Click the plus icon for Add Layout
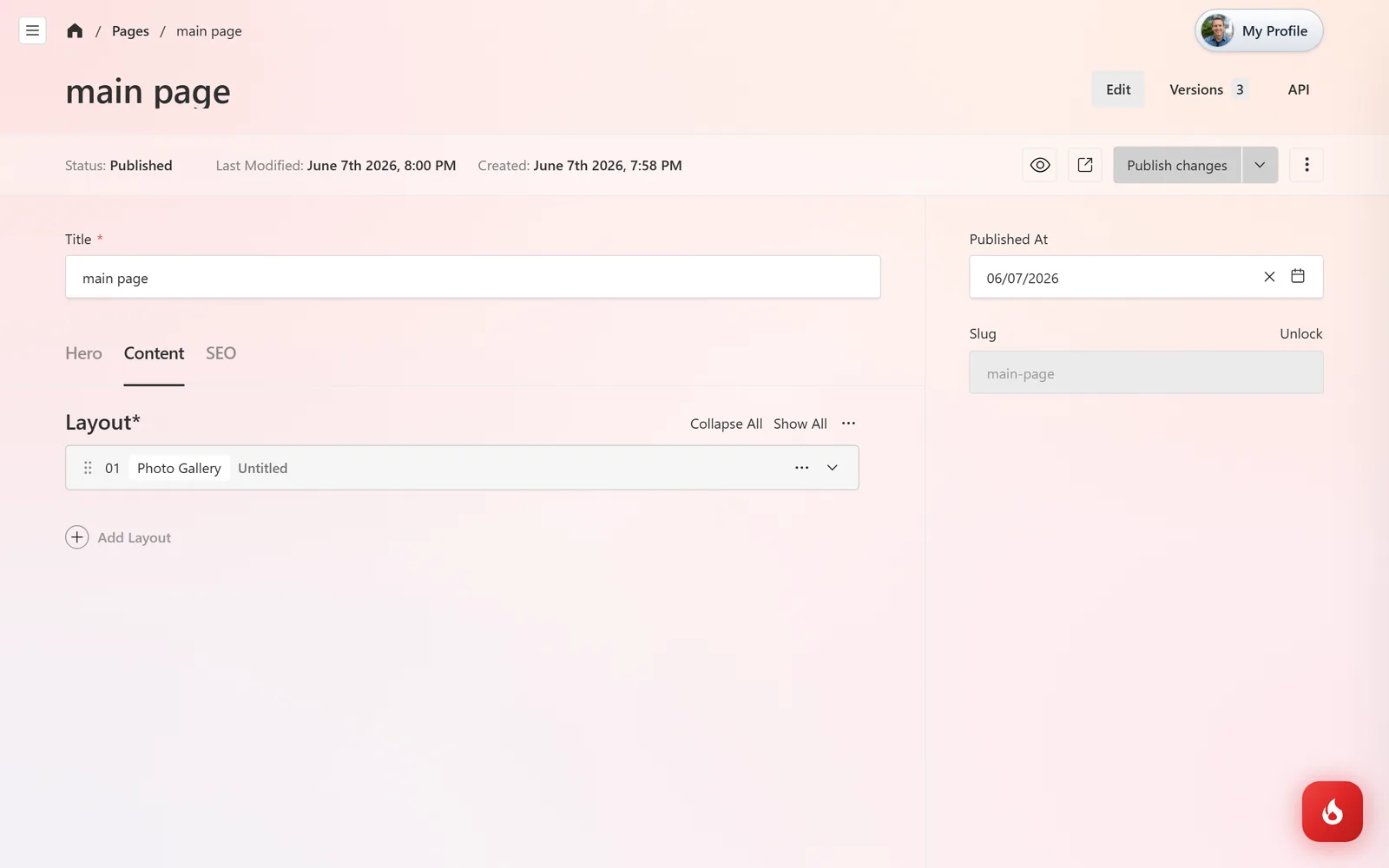This screenshot has height=868, width=1389. tap(77, 537)
